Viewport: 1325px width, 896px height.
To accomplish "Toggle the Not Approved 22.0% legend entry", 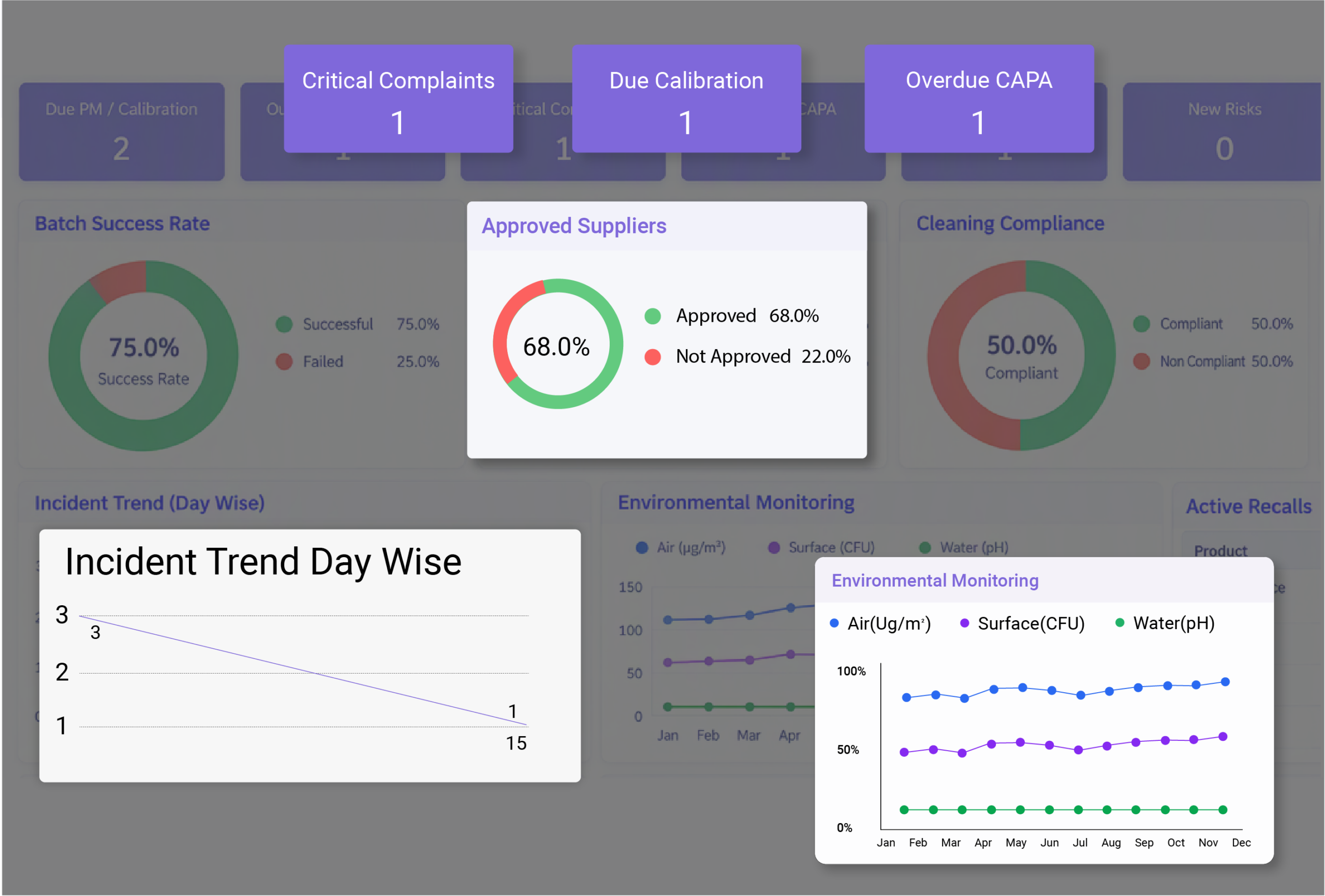I will pos(747,357).
